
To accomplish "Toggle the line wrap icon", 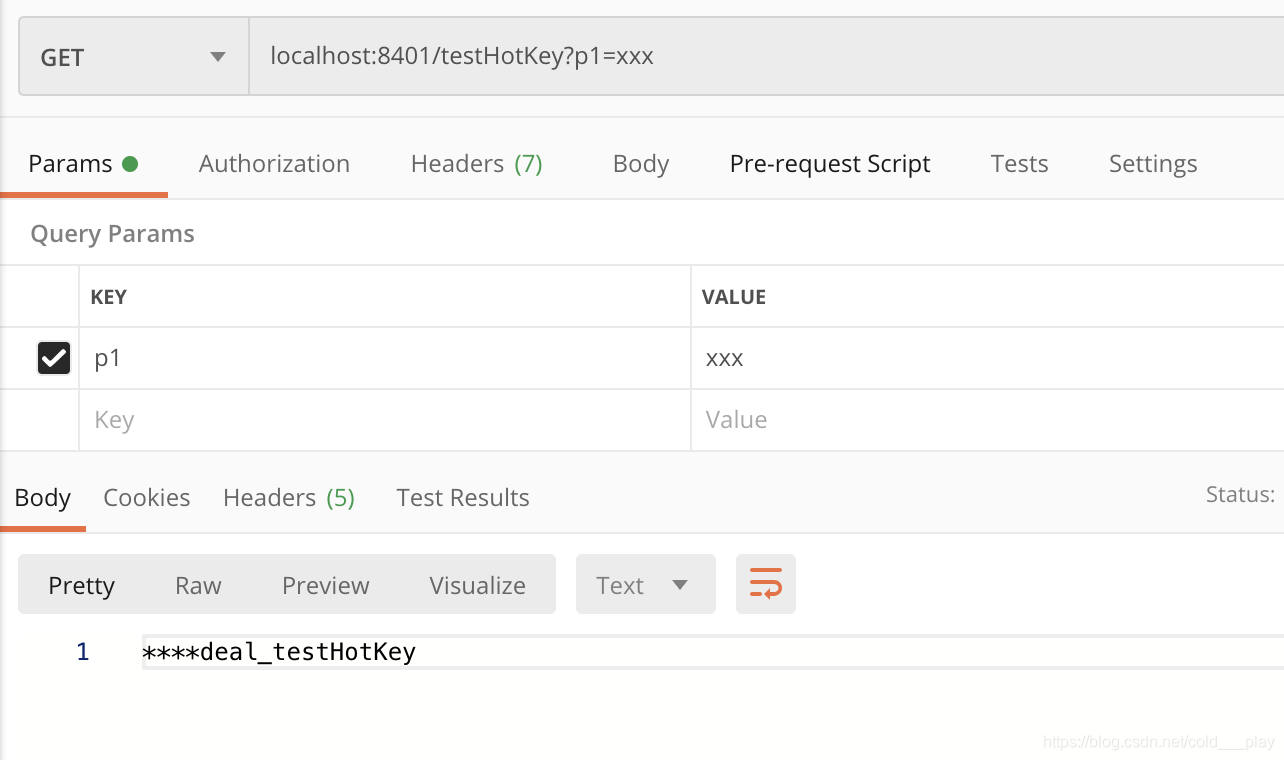I will (766, 584).
